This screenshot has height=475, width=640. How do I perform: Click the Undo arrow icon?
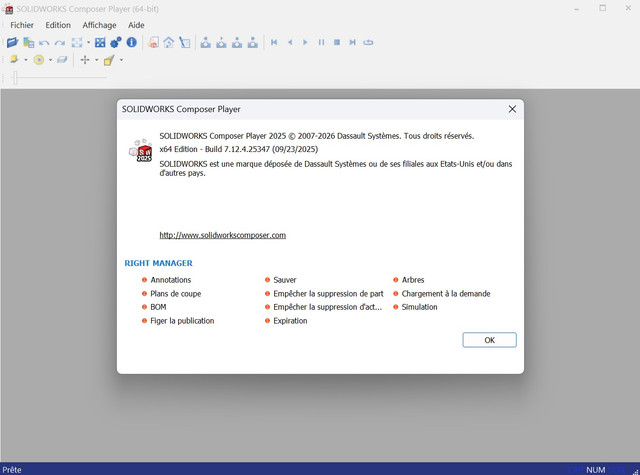[44, 42]
